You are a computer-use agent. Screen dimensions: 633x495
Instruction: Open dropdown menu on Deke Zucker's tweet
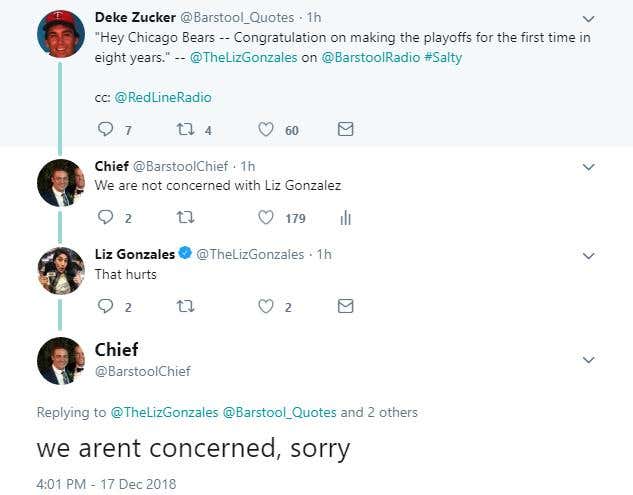pyautogui.click(x=588, y=19)
